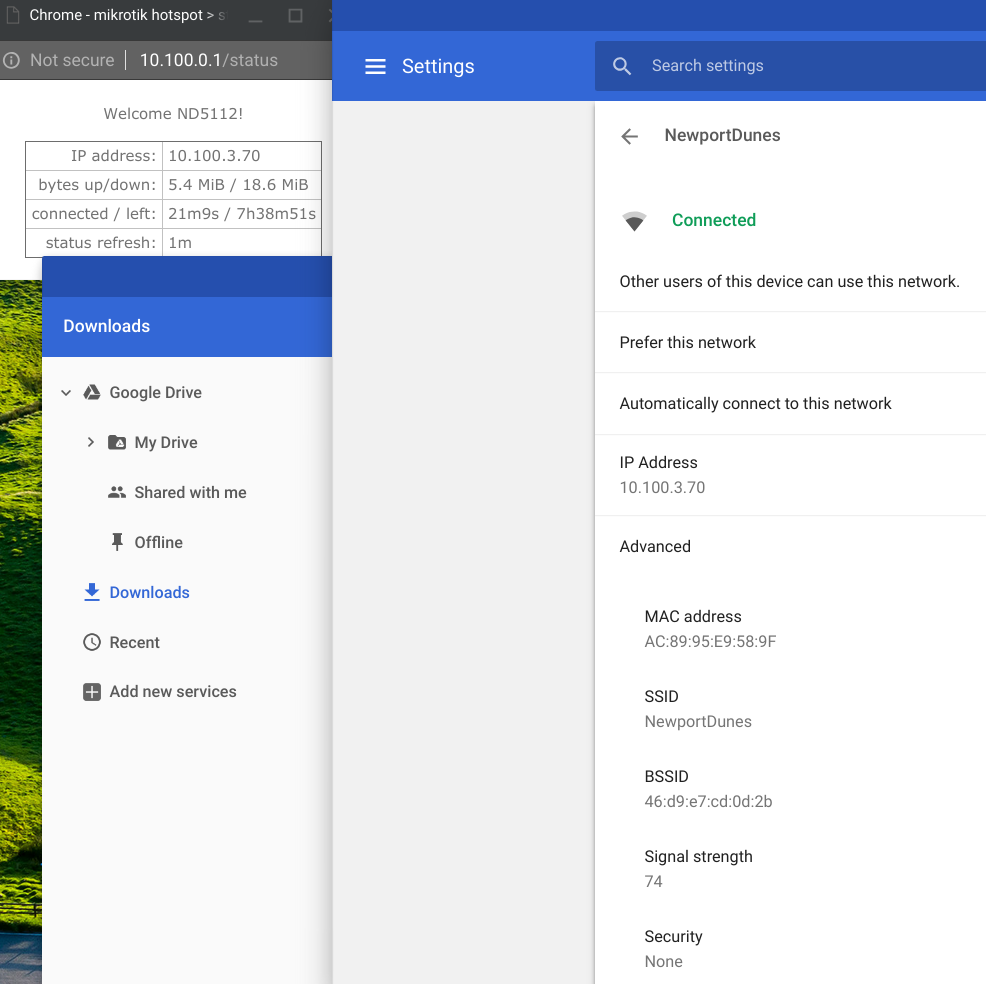Click the Google Drive icon in Files sidebar

point(92,392)
